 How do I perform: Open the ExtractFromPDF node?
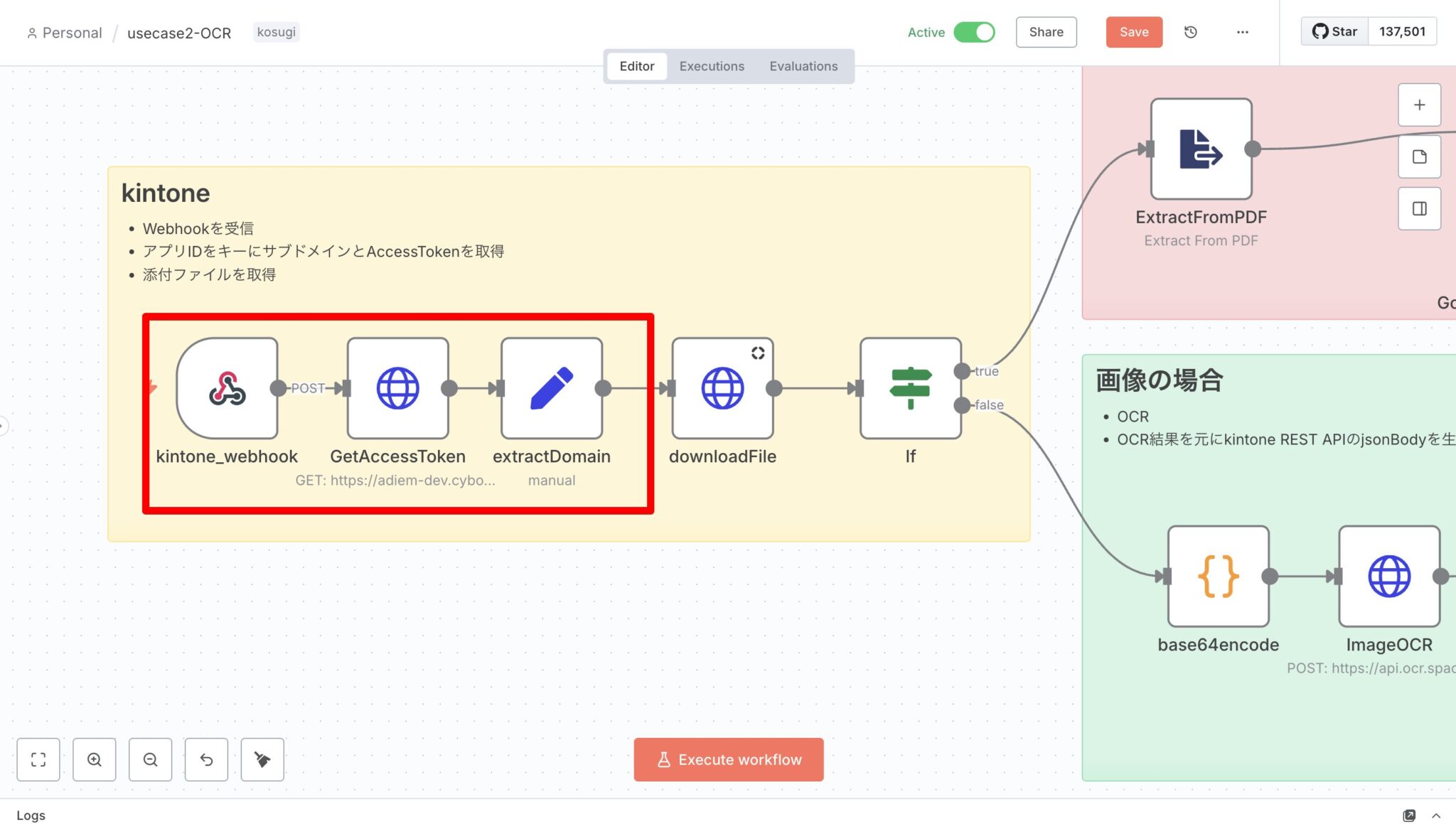tap(1201, 149)
